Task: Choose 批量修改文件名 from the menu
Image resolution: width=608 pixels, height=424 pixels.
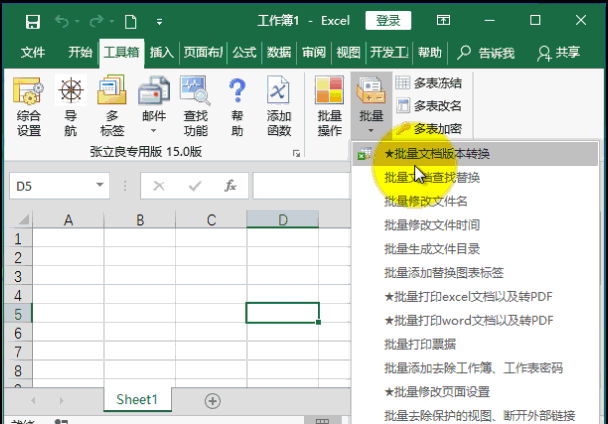Action: coord(425,201)
